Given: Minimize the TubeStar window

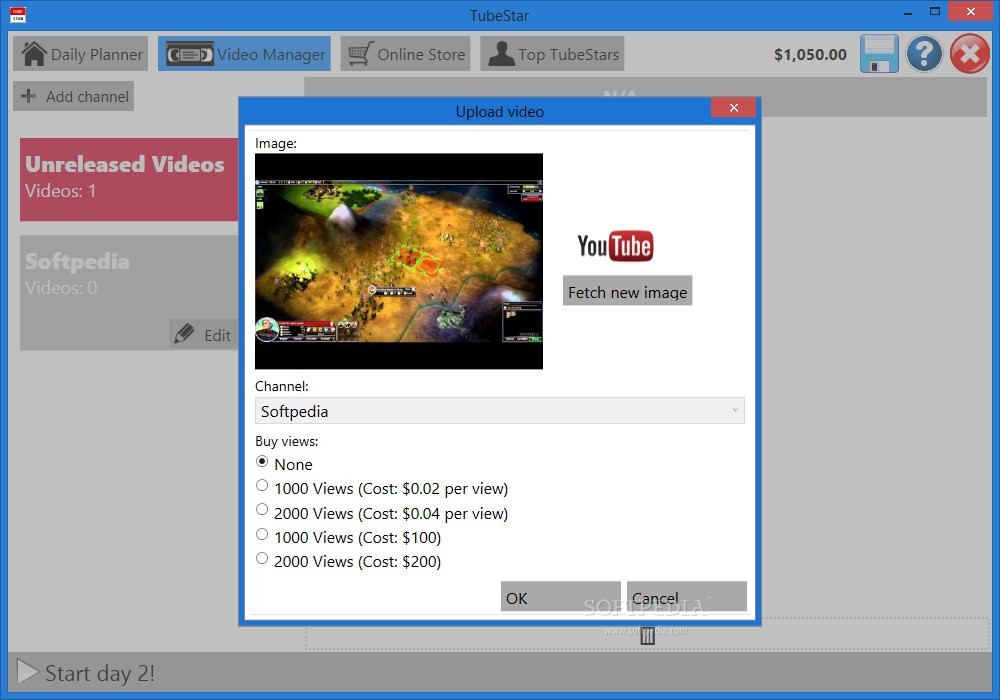Looking at the screenshot, I should pyautogui.click(x=908, y=12).
